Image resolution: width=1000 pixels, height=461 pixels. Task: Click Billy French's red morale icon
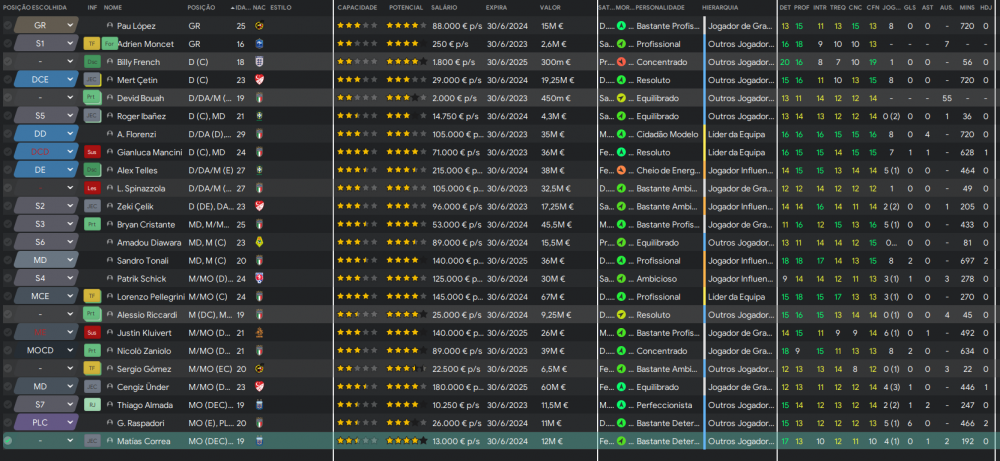(x=622, y=62)
